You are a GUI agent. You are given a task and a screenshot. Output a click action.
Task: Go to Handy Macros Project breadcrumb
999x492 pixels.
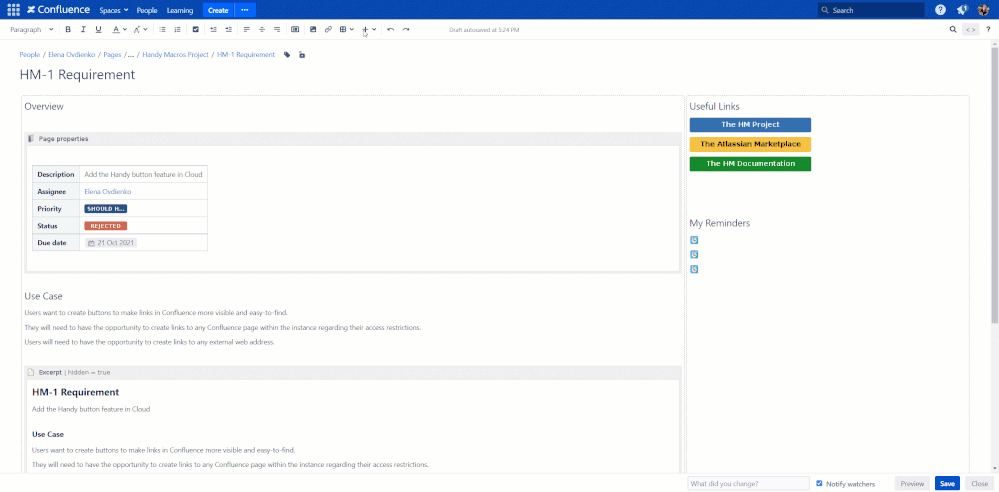pyautogui.click(x=175, y=55)
